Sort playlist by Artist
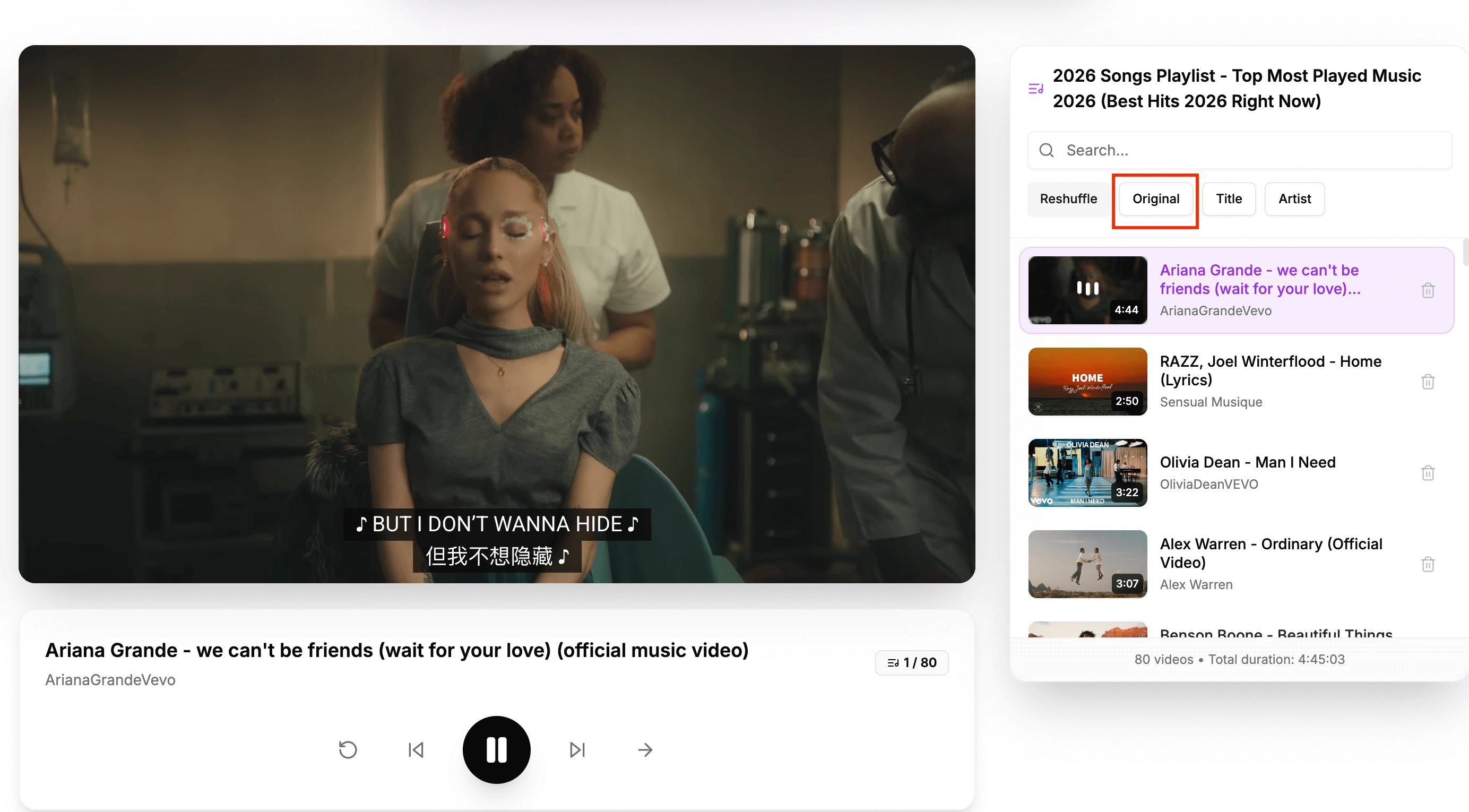Image resolution: width=1469 pixels, height=812 pixels. pos(1294,199)
